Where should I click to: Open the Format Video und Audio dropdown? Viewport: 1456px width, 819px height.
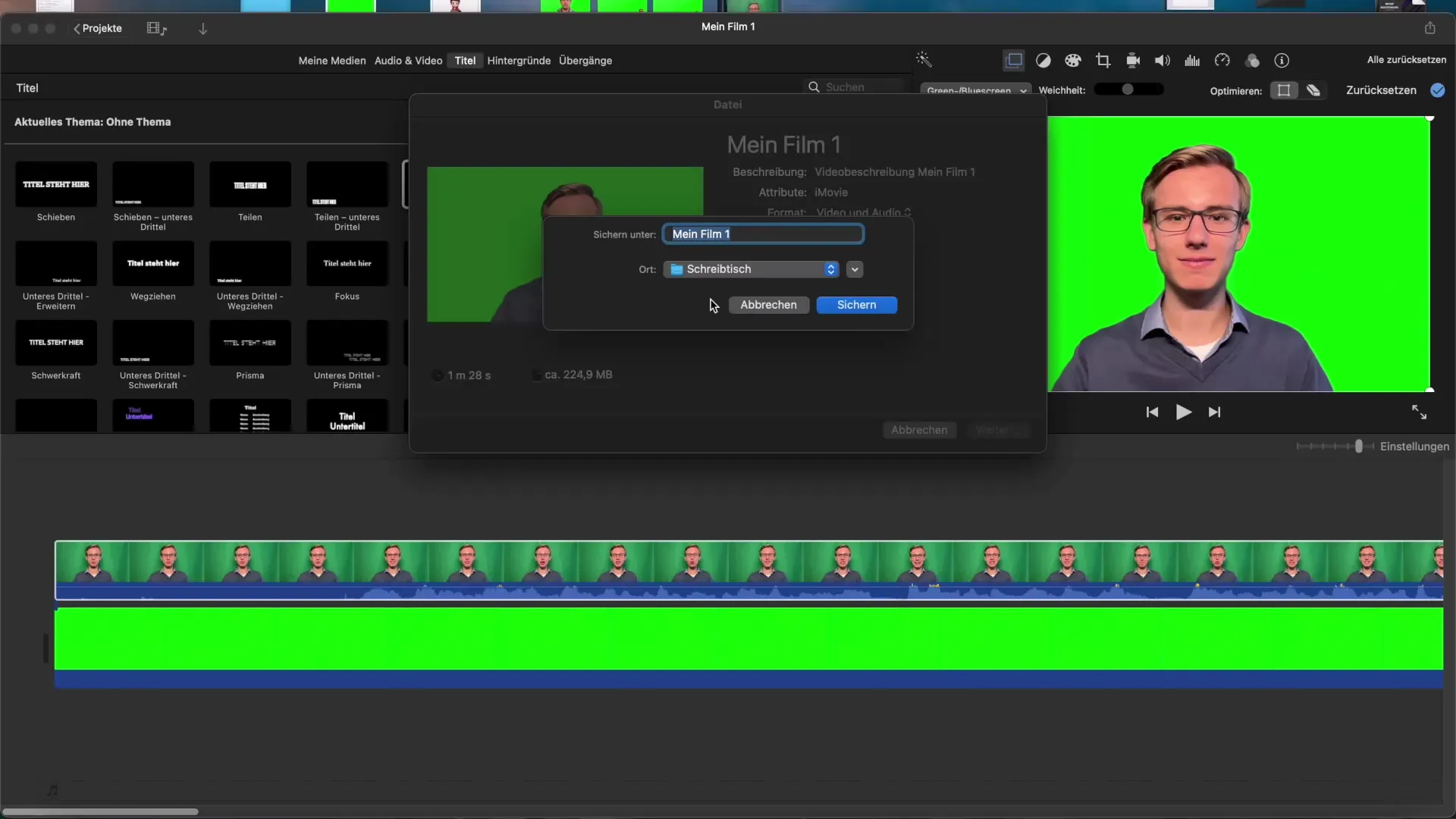coord(864,212)
